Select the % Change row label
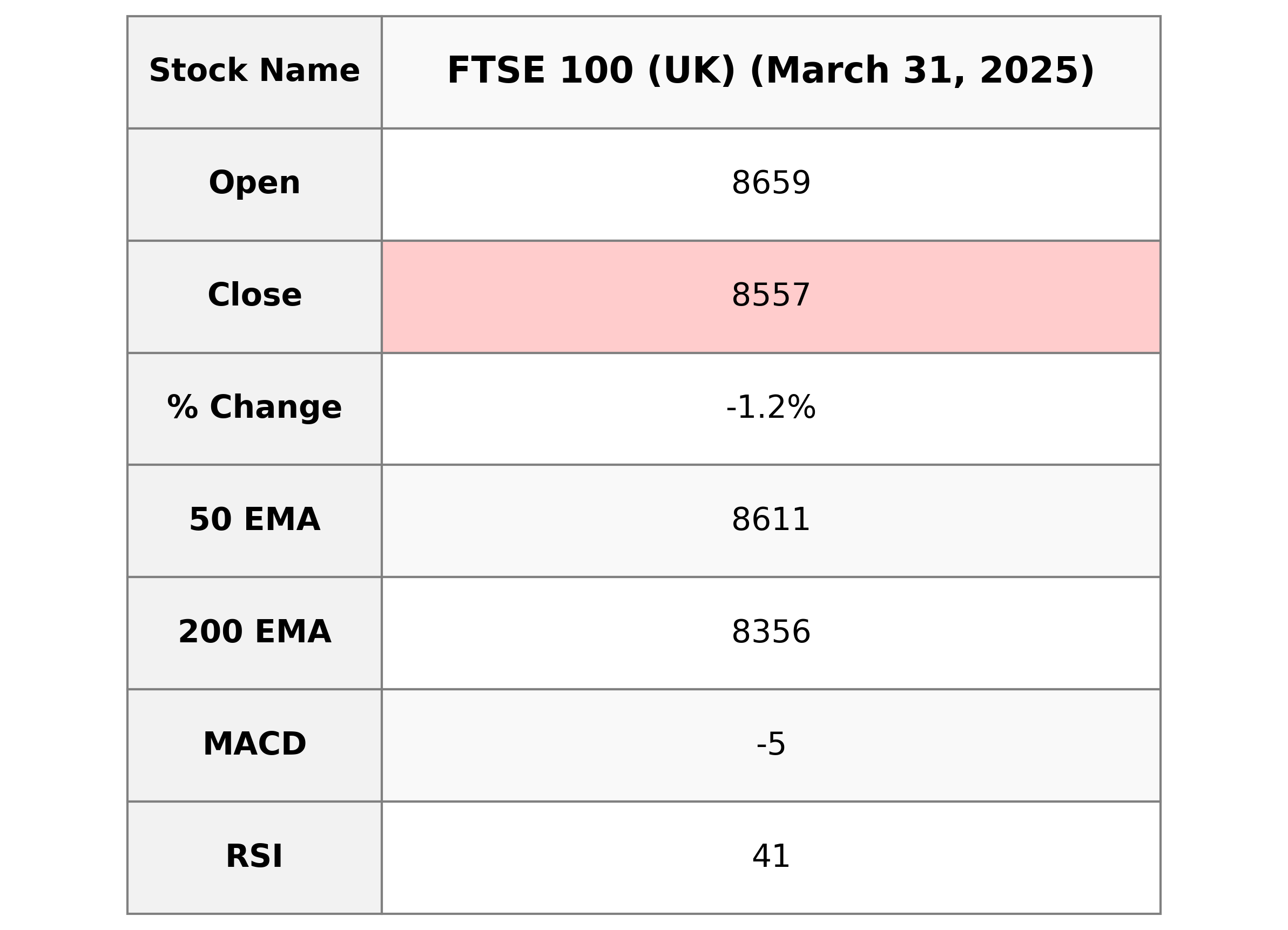Viewport: 1288px width, 930px height. tap(254, 408)
